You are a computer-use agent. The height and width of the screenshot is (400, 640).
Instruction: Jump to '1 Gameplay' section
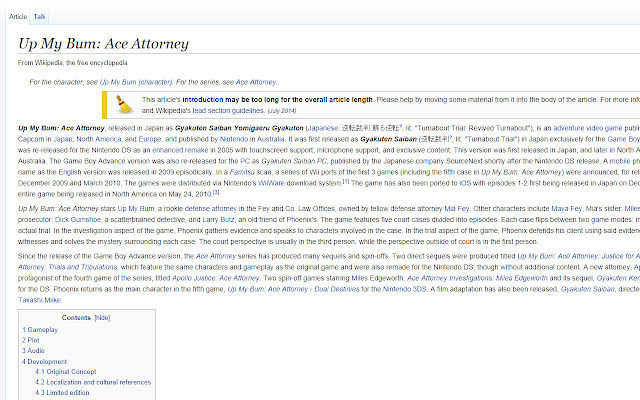click(40, 330)
